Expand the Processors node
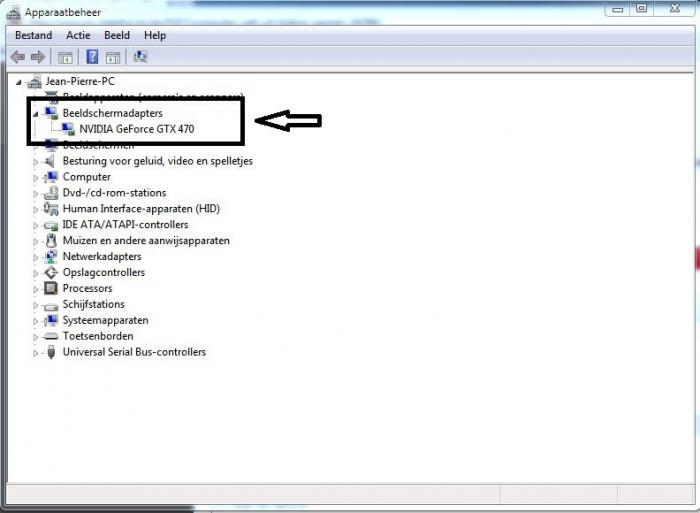The width and height of the screenshot is (700, 513). [x=36, y=289]
